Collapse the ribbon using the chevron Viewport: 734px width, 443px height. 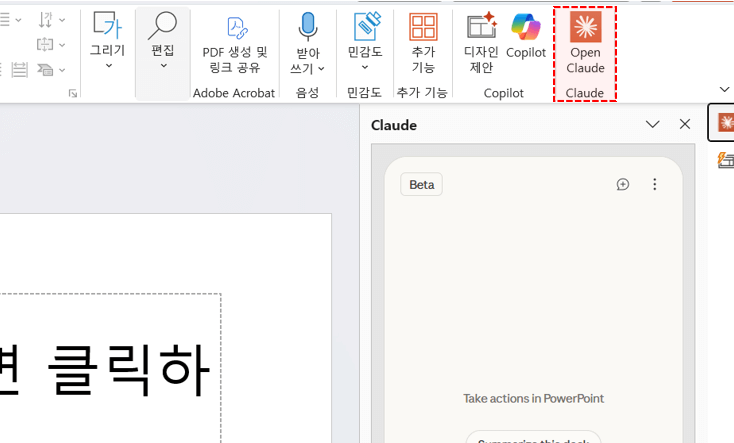click(x=724, y=90)
